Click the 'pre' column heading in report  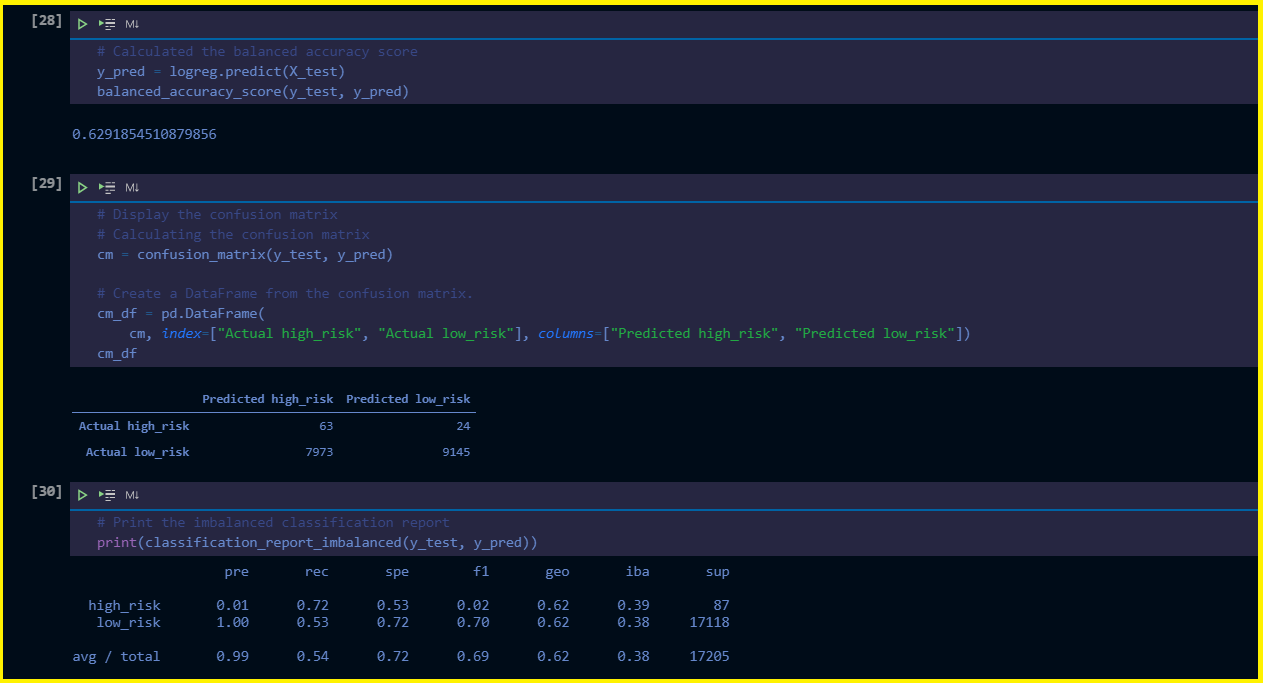pyautogui.click(x=237, y=572)
